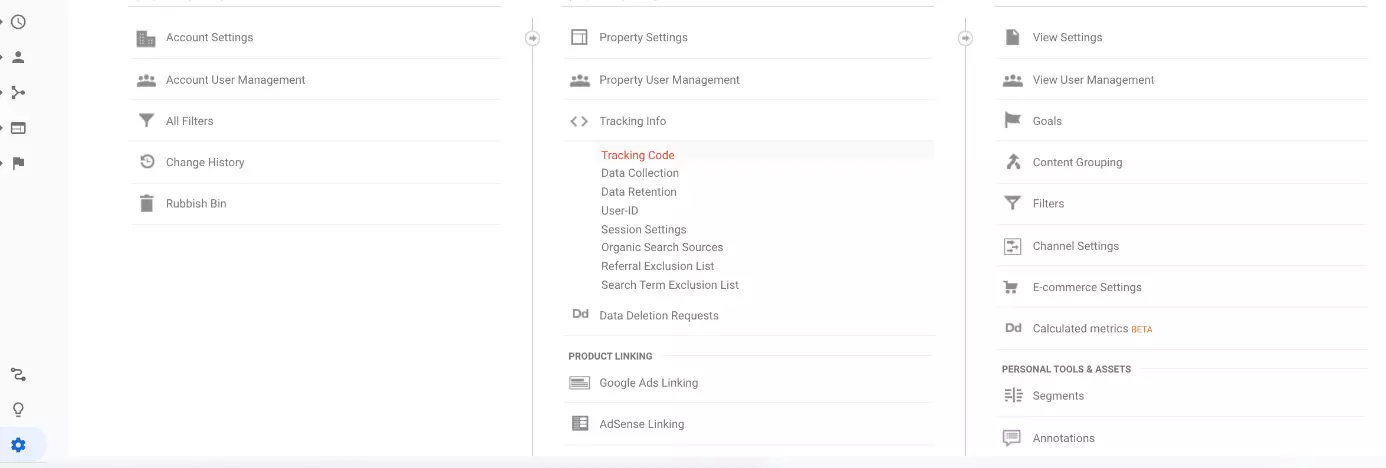Open E-commerce Settings
1386x468 pixels.
click(1087, 287)
